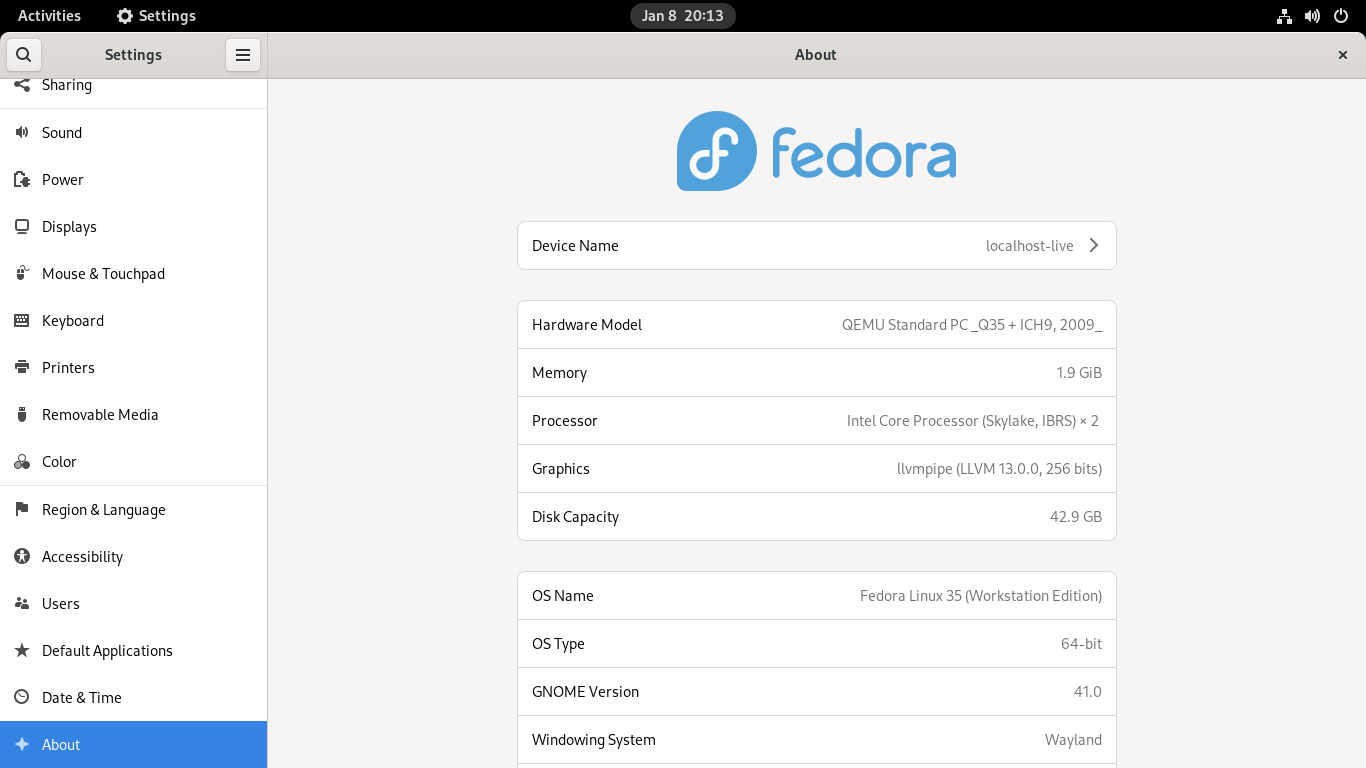
Task: Click the llvmpipe graphics value
Action: pyautogui.click(x=999, y=469)
